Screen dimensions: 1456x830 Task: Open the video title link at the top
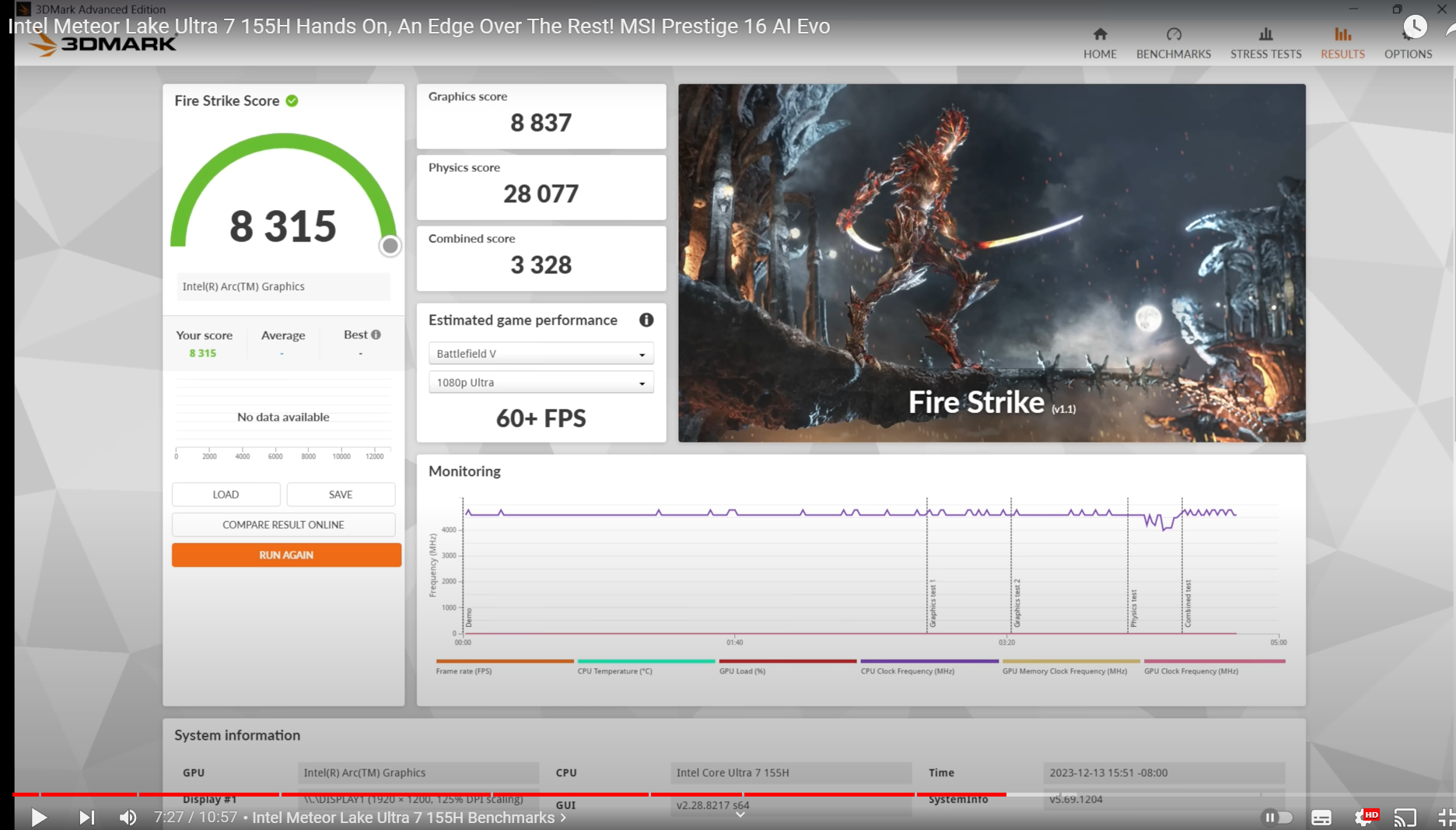(x=419, y=26)
